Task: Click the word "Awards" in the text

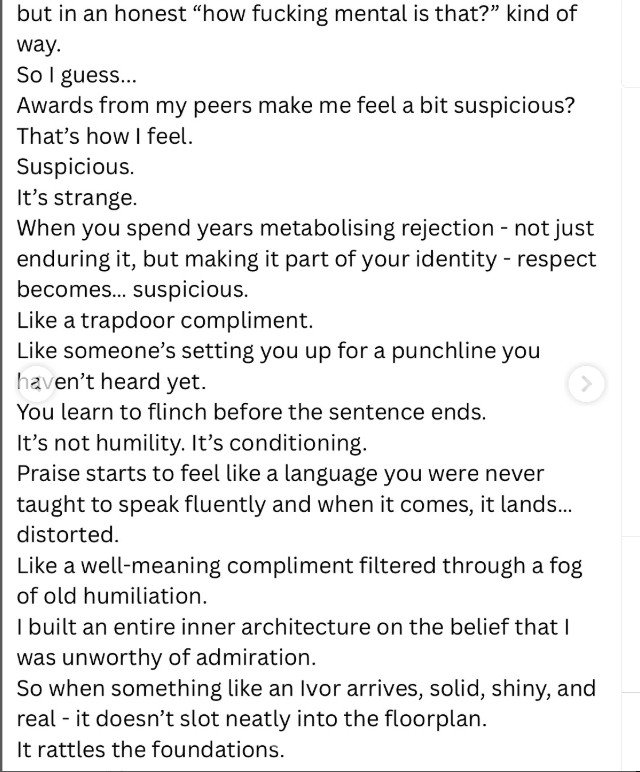Action: 55,105
